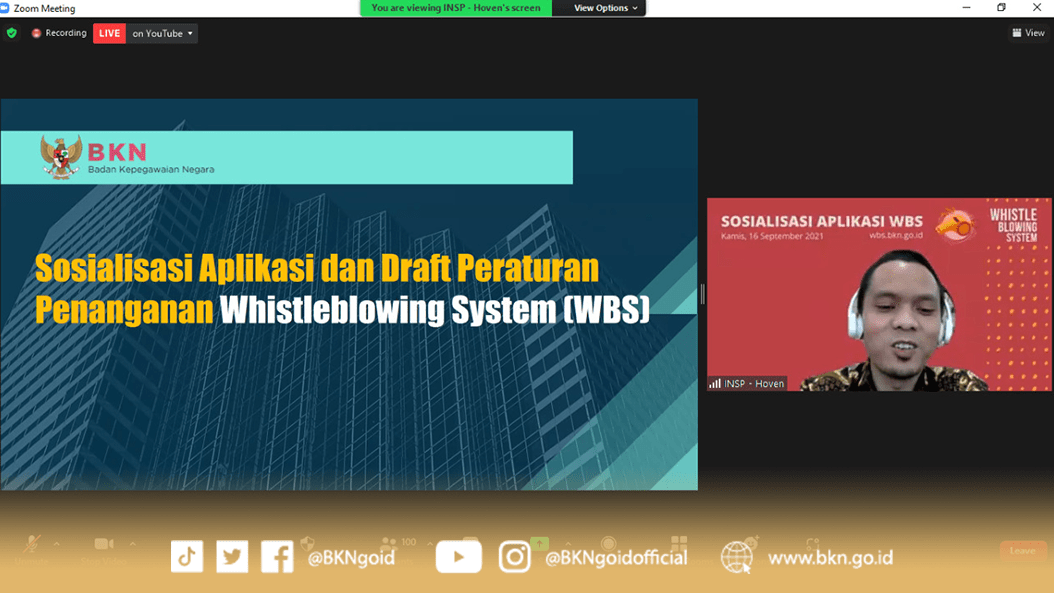The height and width of the screenshot is (593, 1054).
Task: Click the divider handle between slide and video
Action: click(702, 294)
